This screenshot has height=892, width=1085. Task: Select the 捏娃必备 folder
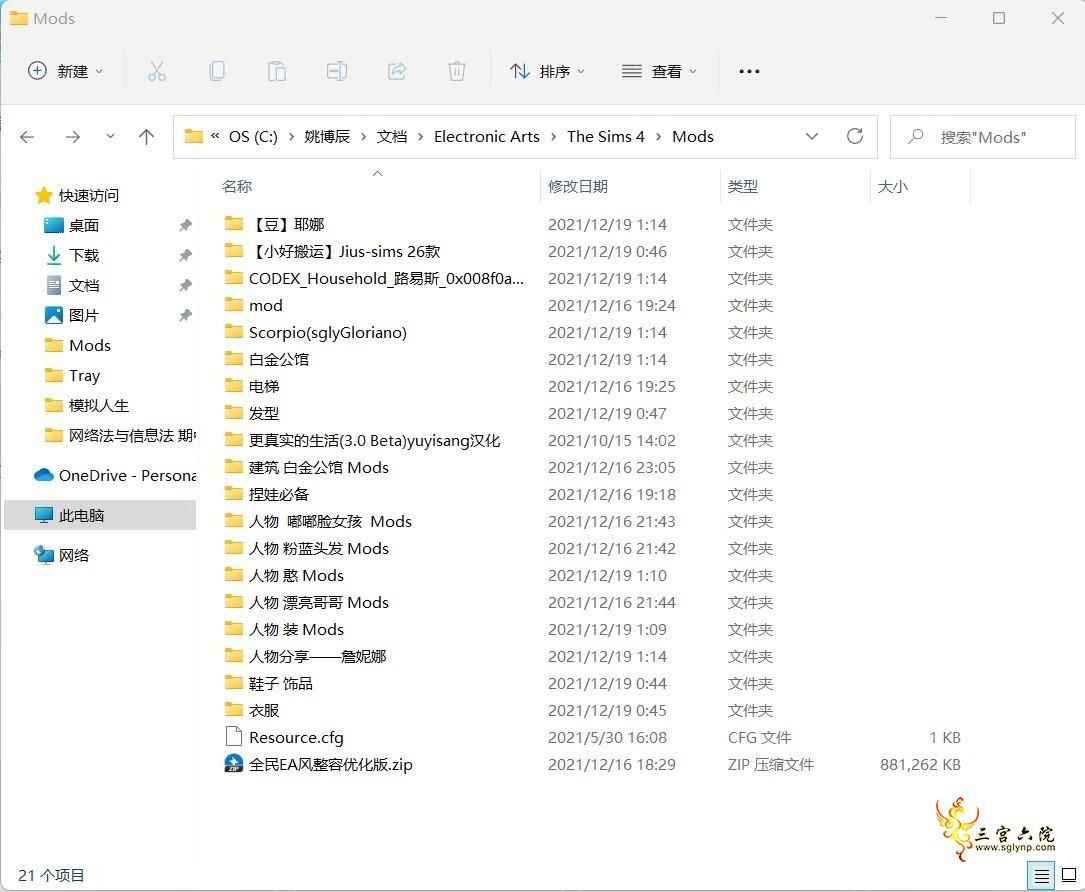(x=266, y=494)
